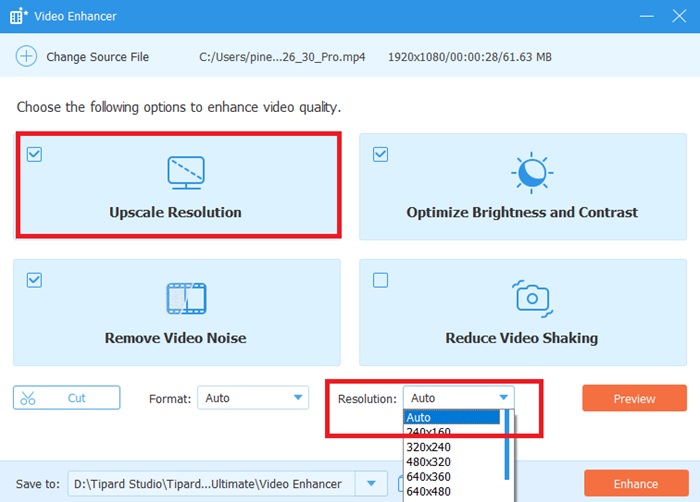Click the plus icon to change source file

(26, 57)
